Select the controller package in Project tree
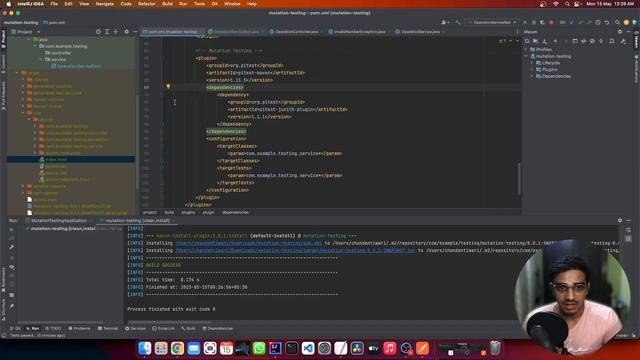This screenshot has width=640, height=360. [58, 53]
